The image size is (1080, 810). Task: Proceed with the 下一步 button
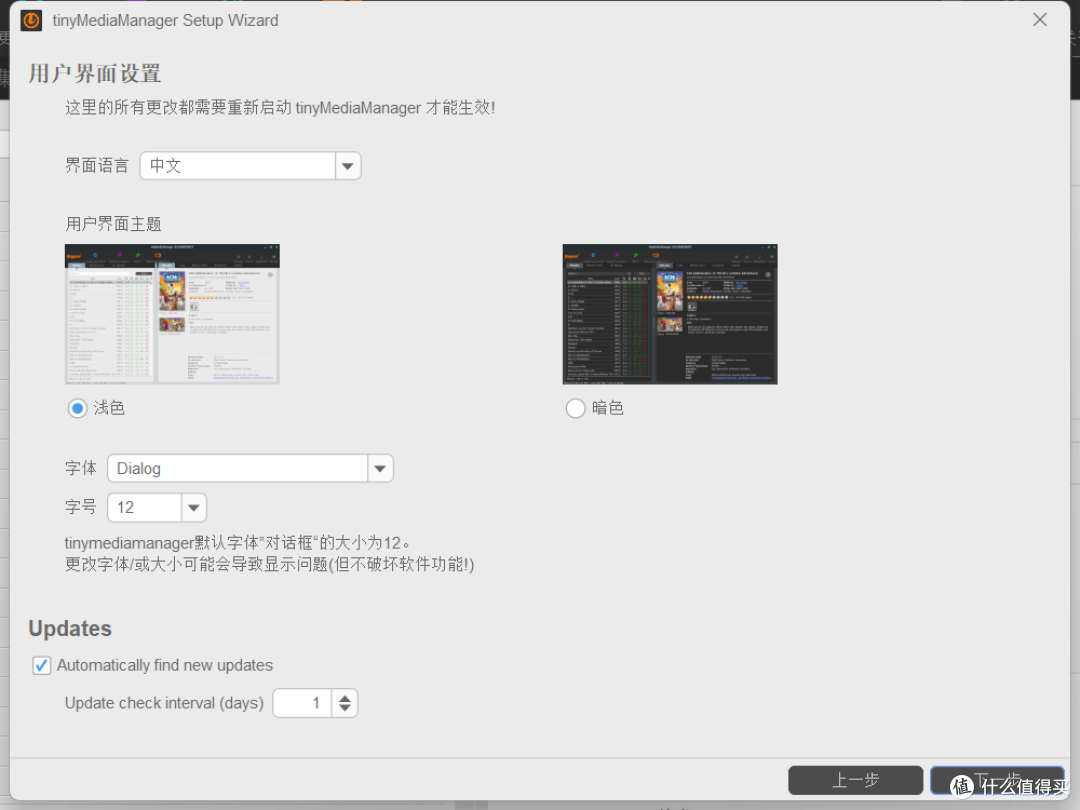(997, 780)
